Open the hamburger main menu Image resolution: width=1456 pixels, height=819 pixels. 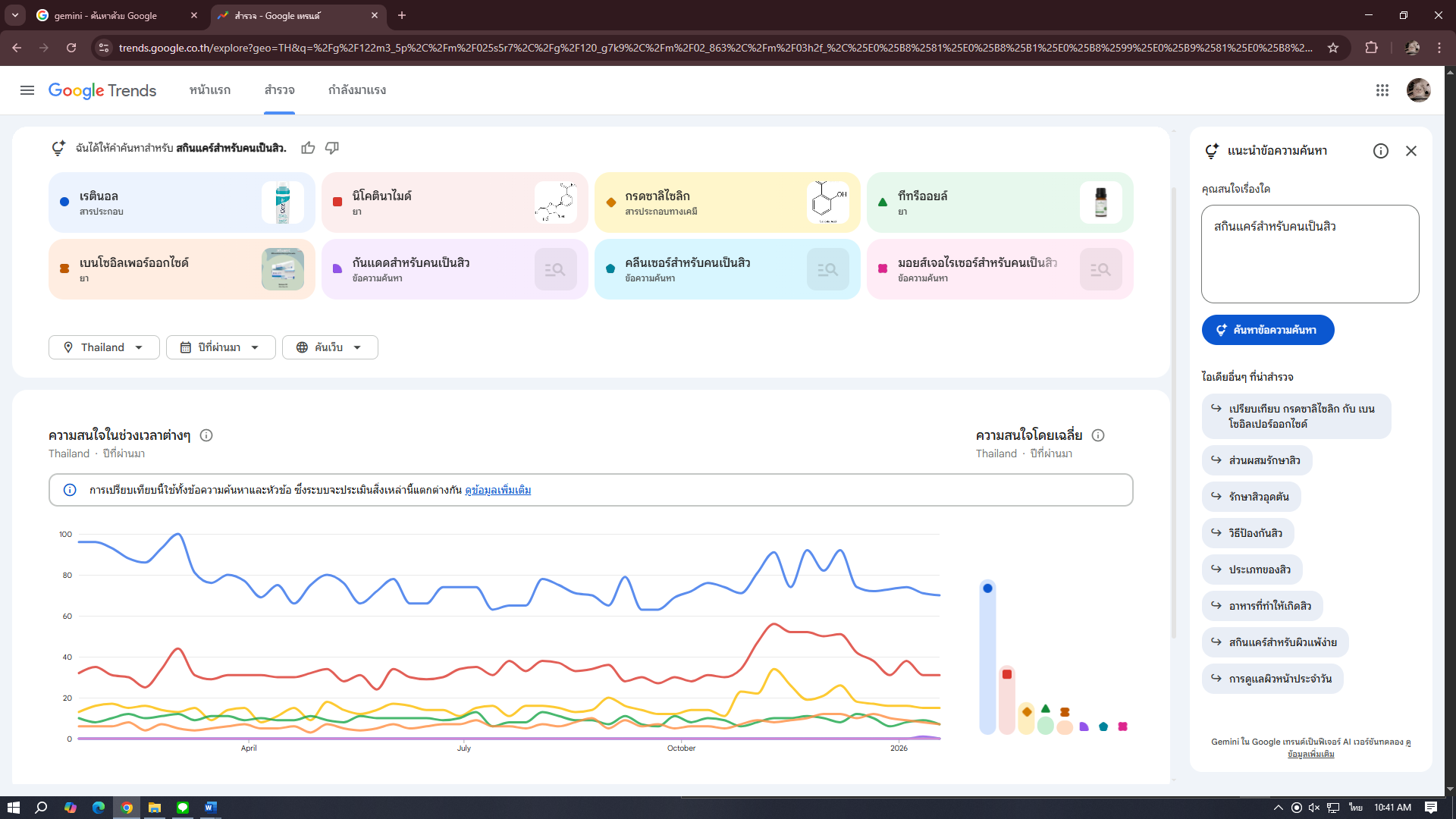click(x=27, y=90)
